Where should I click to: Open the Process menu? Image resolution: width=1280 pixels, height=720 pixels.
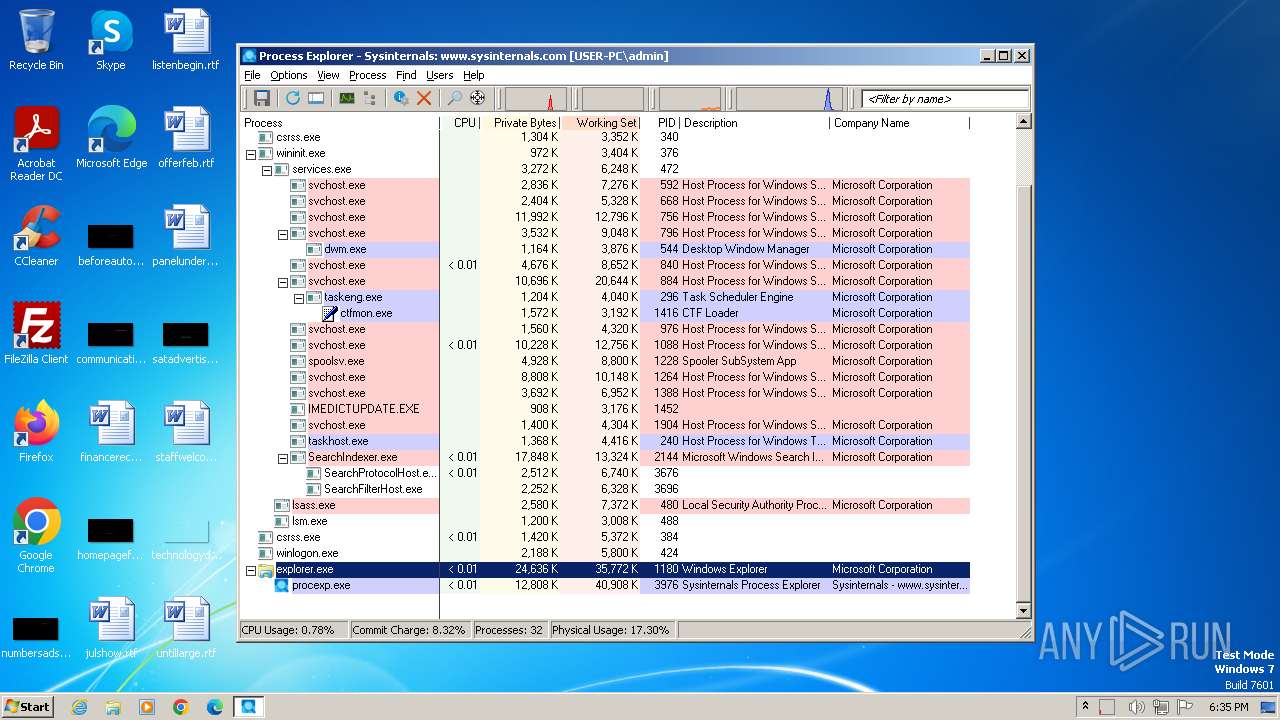pos(367,75)
